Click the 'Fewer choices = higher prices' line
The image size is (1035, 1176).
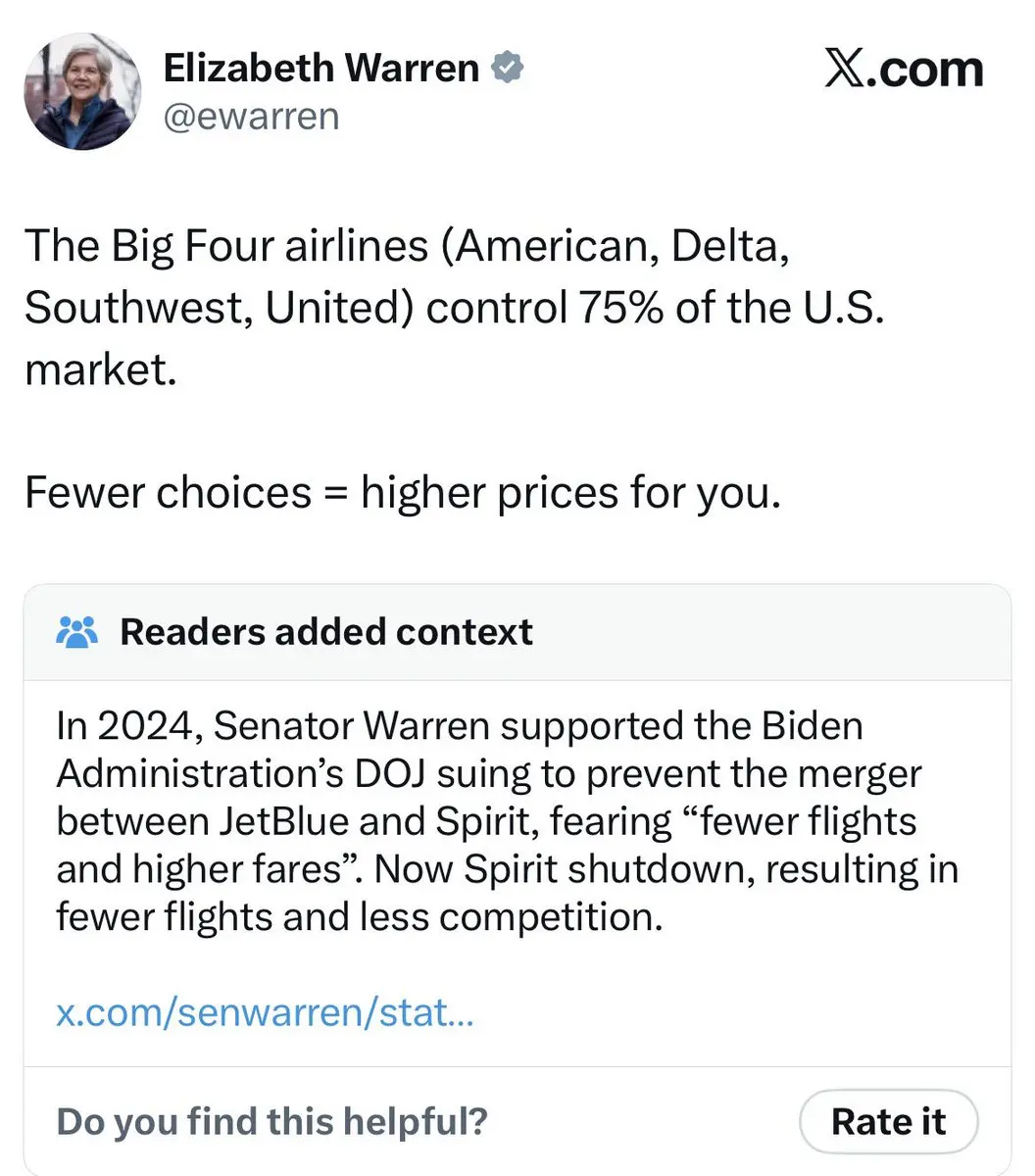coord(403,492)
